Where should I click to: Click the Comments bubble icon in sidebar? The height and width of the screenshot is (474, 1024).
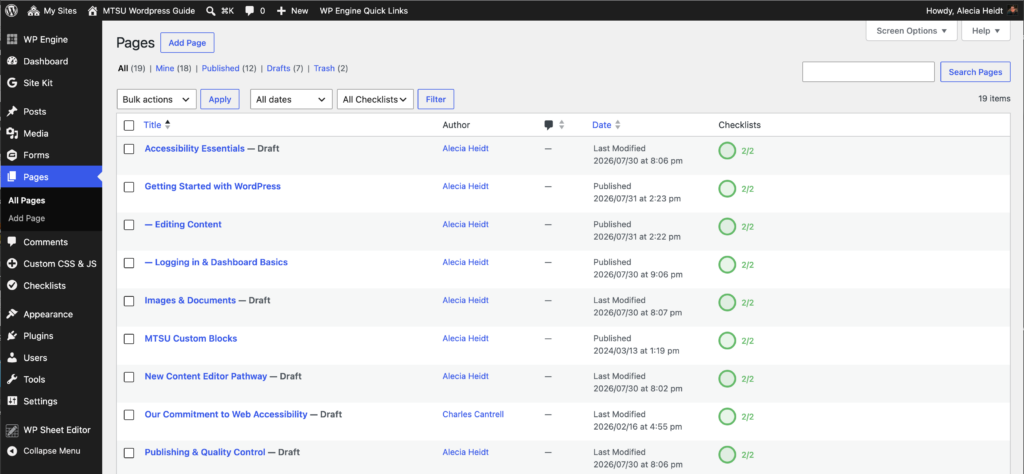[x=12, y=242]
